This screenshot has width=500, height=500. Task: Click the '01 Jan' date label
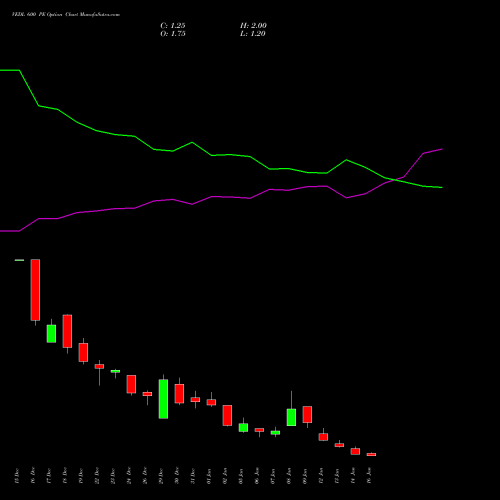coord(209,476)
